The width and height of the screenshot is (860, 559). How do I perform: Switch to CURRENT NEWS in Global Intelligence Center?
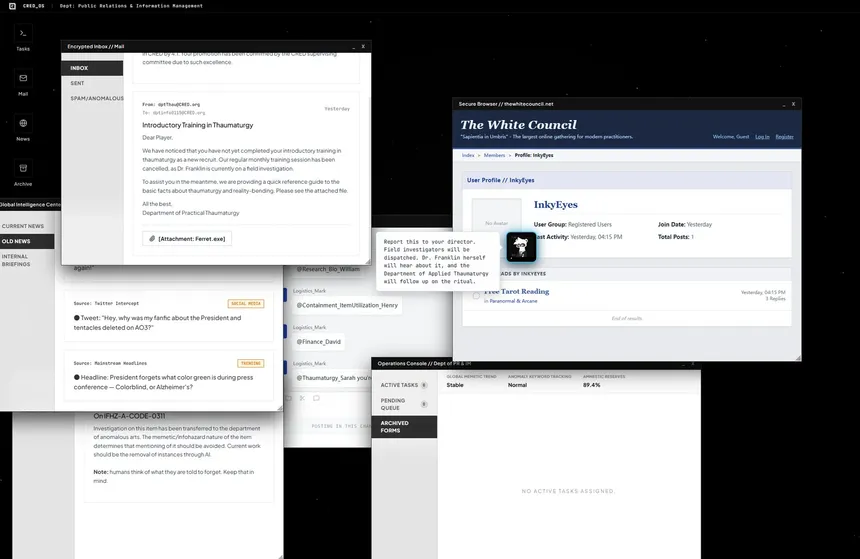tap(27, 226)
